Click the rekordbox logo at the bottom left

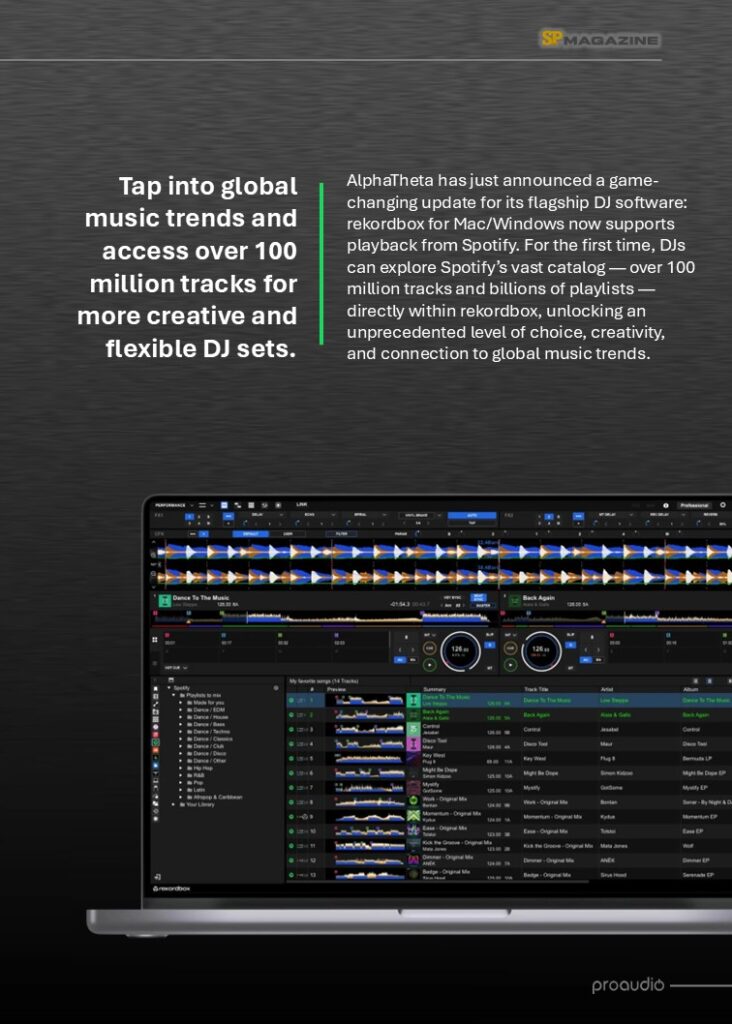pyautogui.click(x=171, y=888)
